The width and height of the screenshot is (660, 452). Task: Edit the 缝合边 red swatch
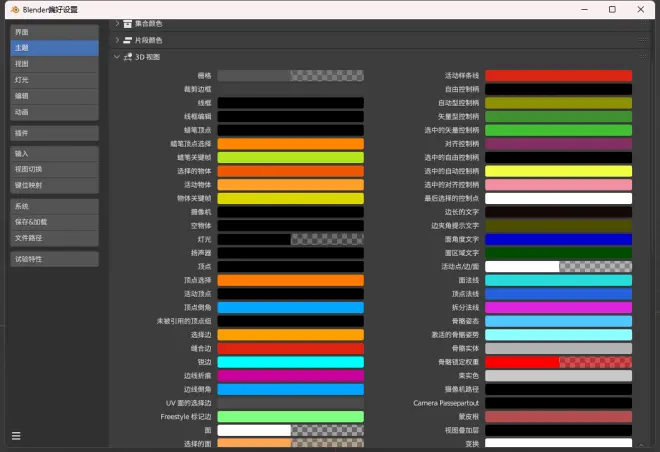point(290,348)
